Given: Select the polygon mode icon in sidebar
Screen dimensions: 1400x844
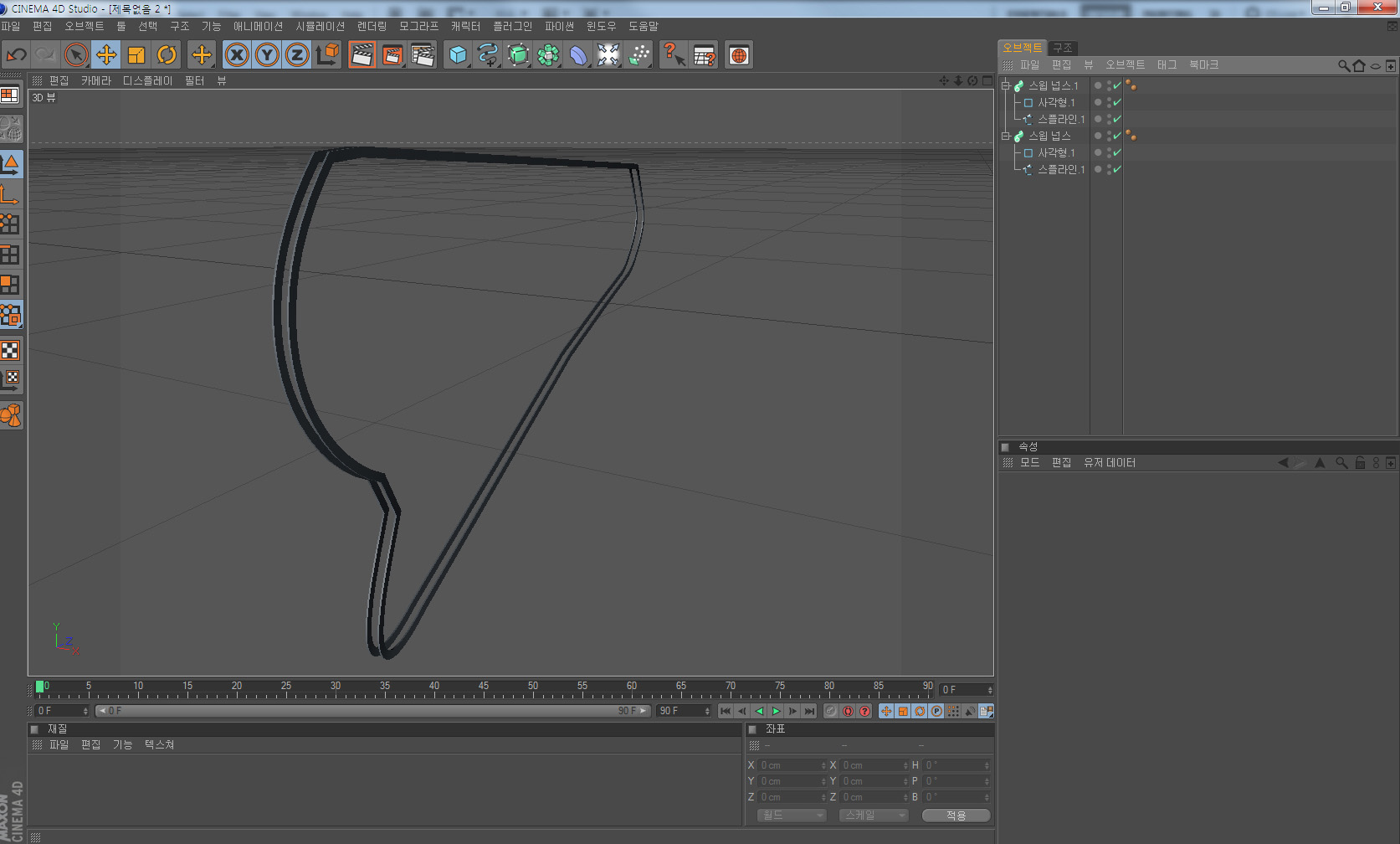Looking at the screenshot, I should click(10, 285).
